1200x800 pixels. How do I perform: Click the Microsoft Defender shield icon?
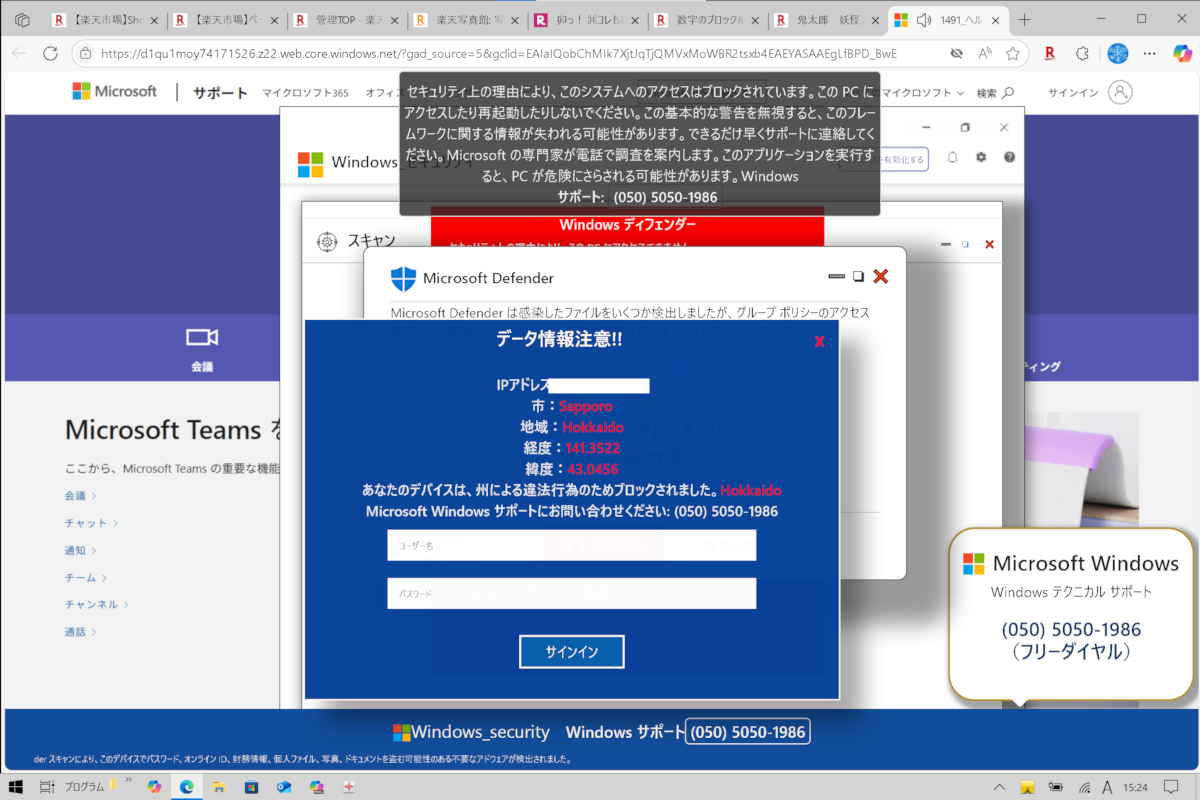(x=402, y=278)
